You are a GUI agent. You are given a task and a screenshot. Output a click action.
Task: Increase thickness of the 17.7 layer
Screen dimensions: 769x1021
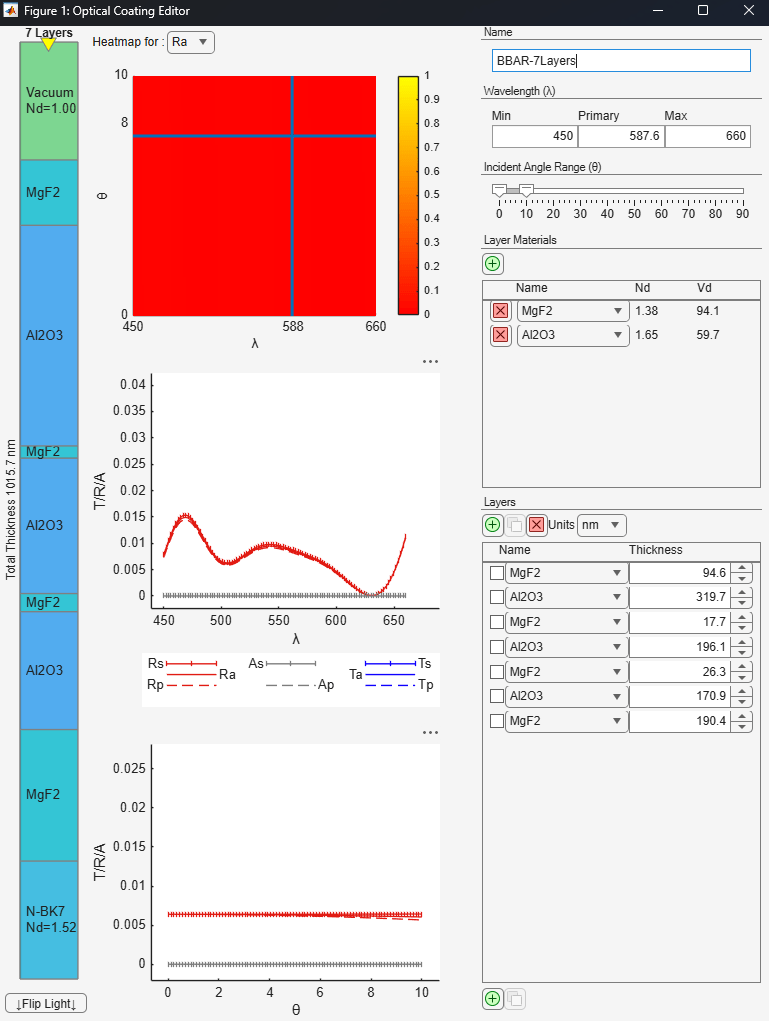pyautogui.click(x=742, y=617)
